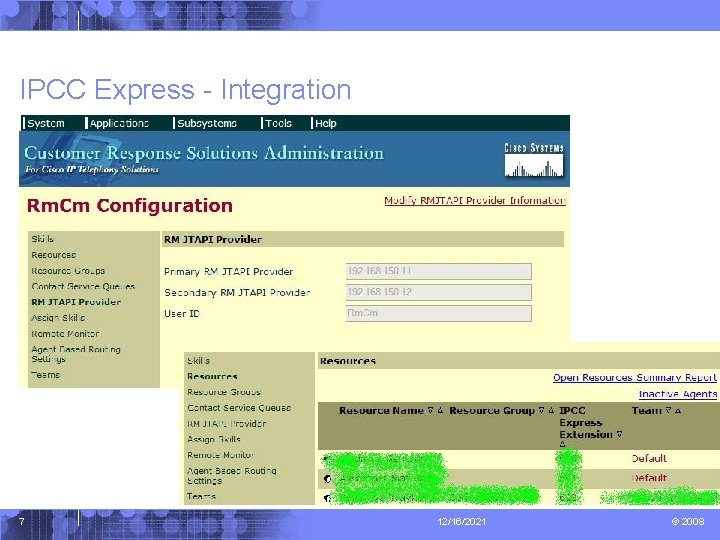Open Agent Based Routing Settings in RM JTAPI sidebar

(x=76, y=354)
